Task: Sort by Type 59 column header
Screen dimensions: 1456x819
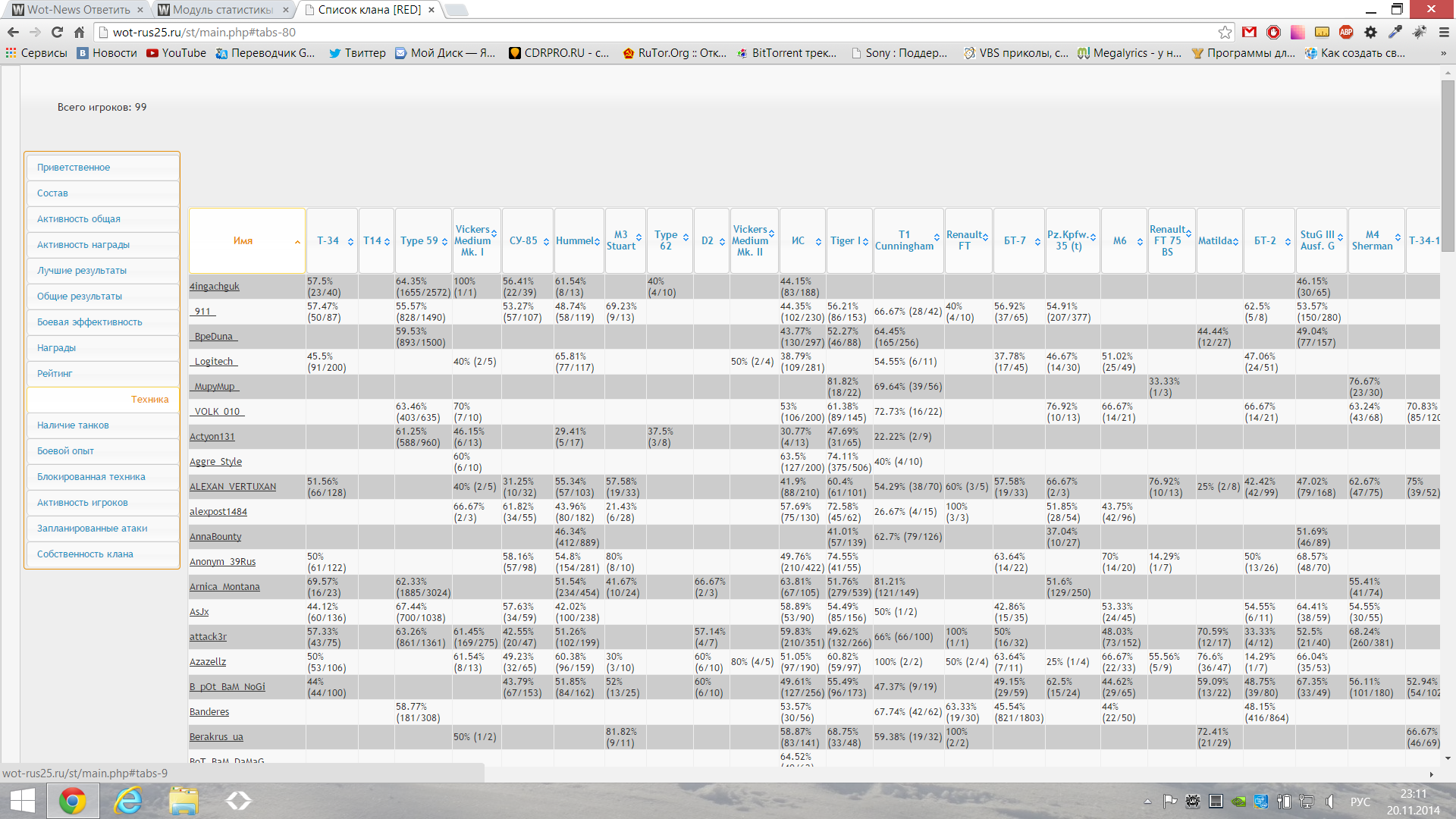Action: (x=422, y=240)
